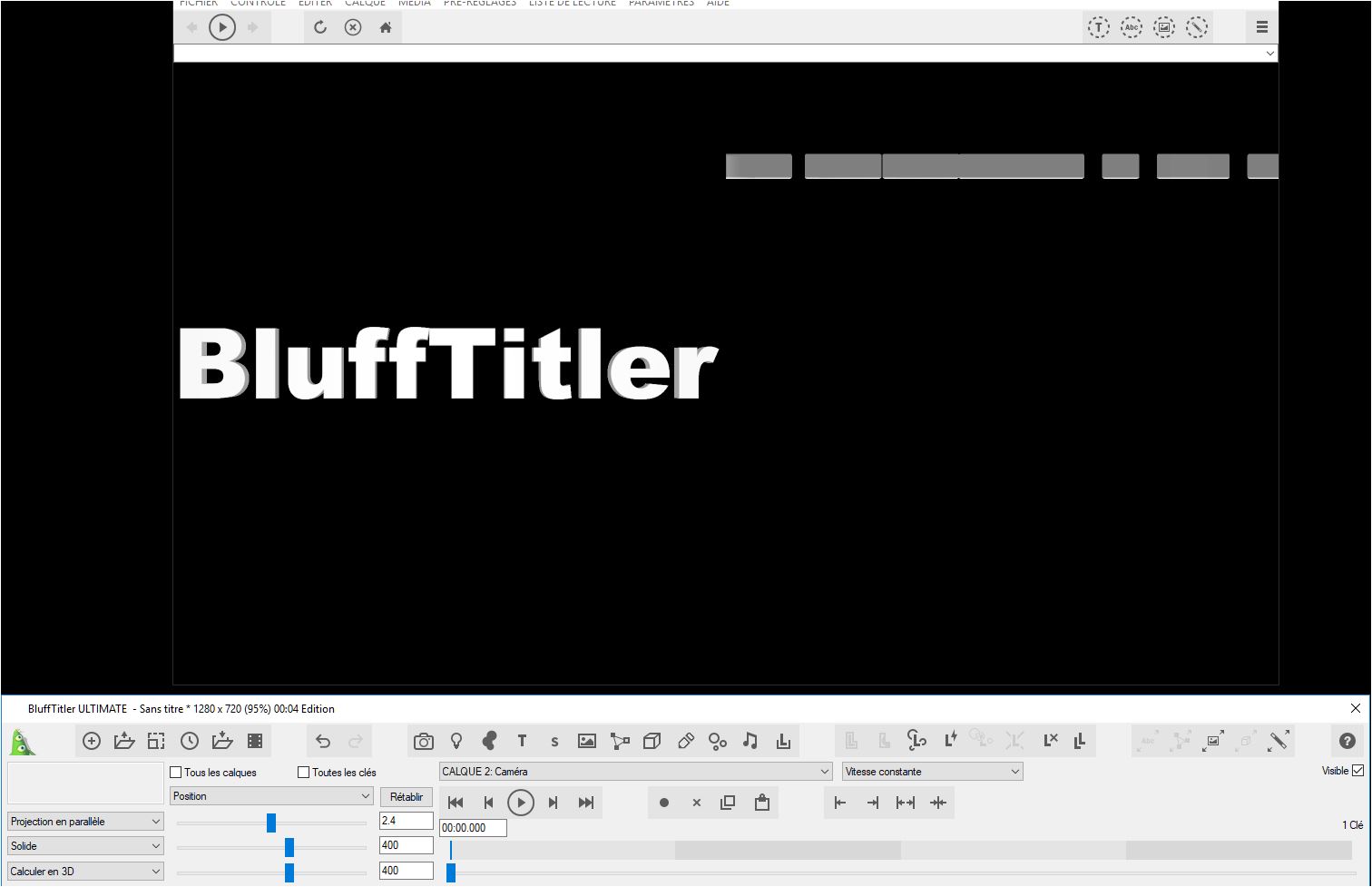Viewport: 1372px width, 887px height.
Task: Add a plasma layer with the blob icon
Action: coord(489,741)
